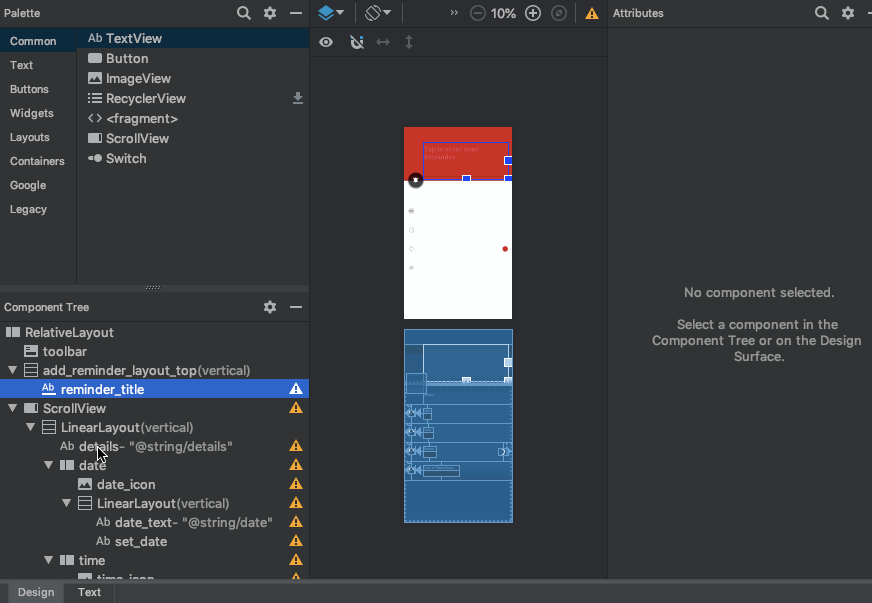872x603 pixels.
Task: Minimize the Palette panel
Action: (296, 13)
